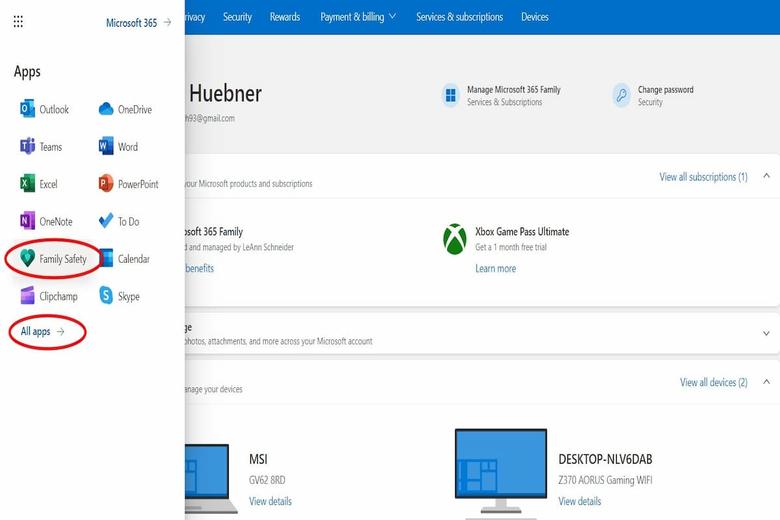Open Services & subscriptions tab
780x520 pixels.
[459, 17]
